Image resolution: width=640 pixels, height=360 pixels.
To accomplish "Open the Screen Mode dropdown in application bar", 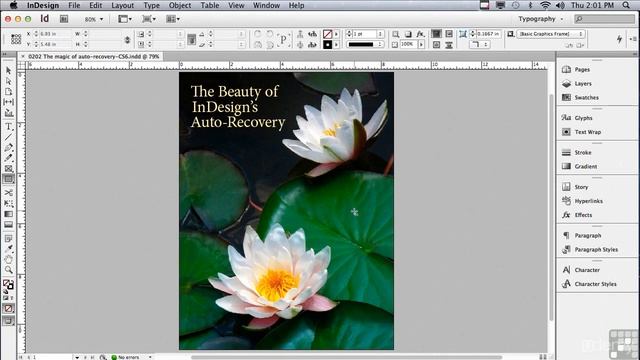I will (149, 19).
